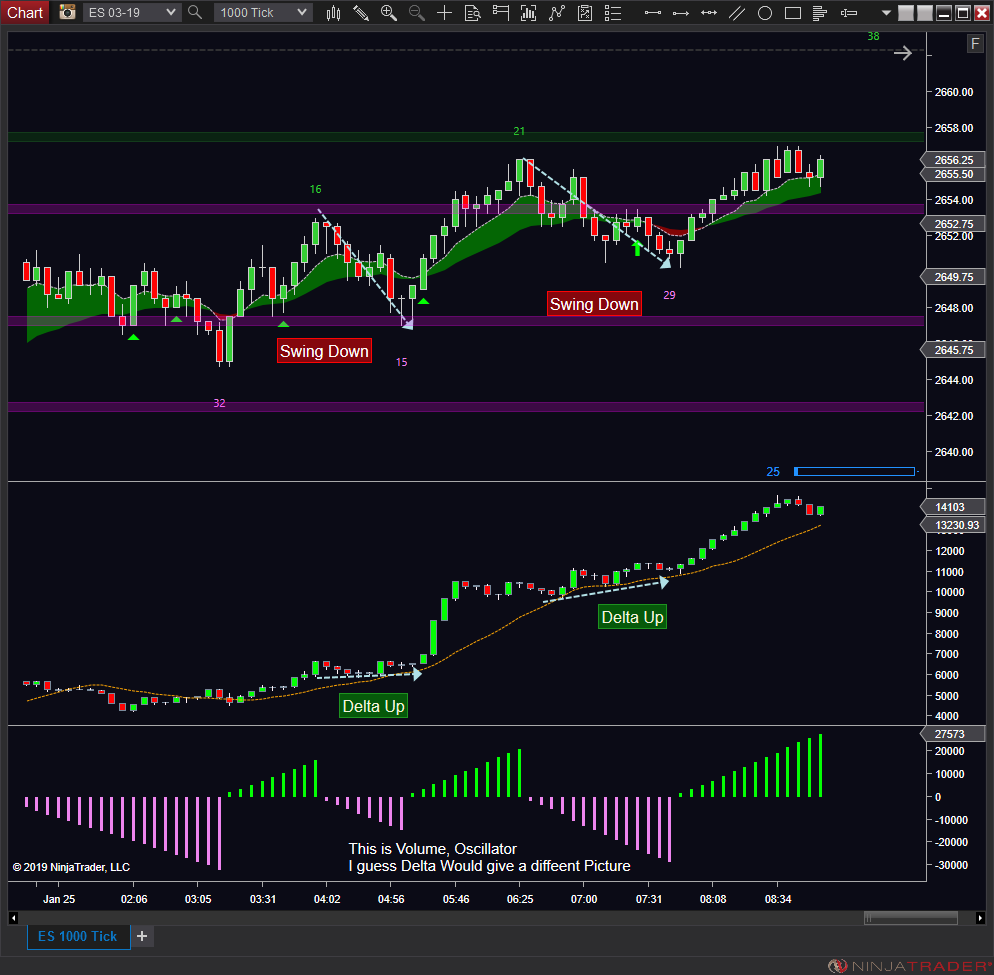This screenshot has width=994, height=975.
Task: Click the zoom in magnifier
Action: (x=389, y=13)
